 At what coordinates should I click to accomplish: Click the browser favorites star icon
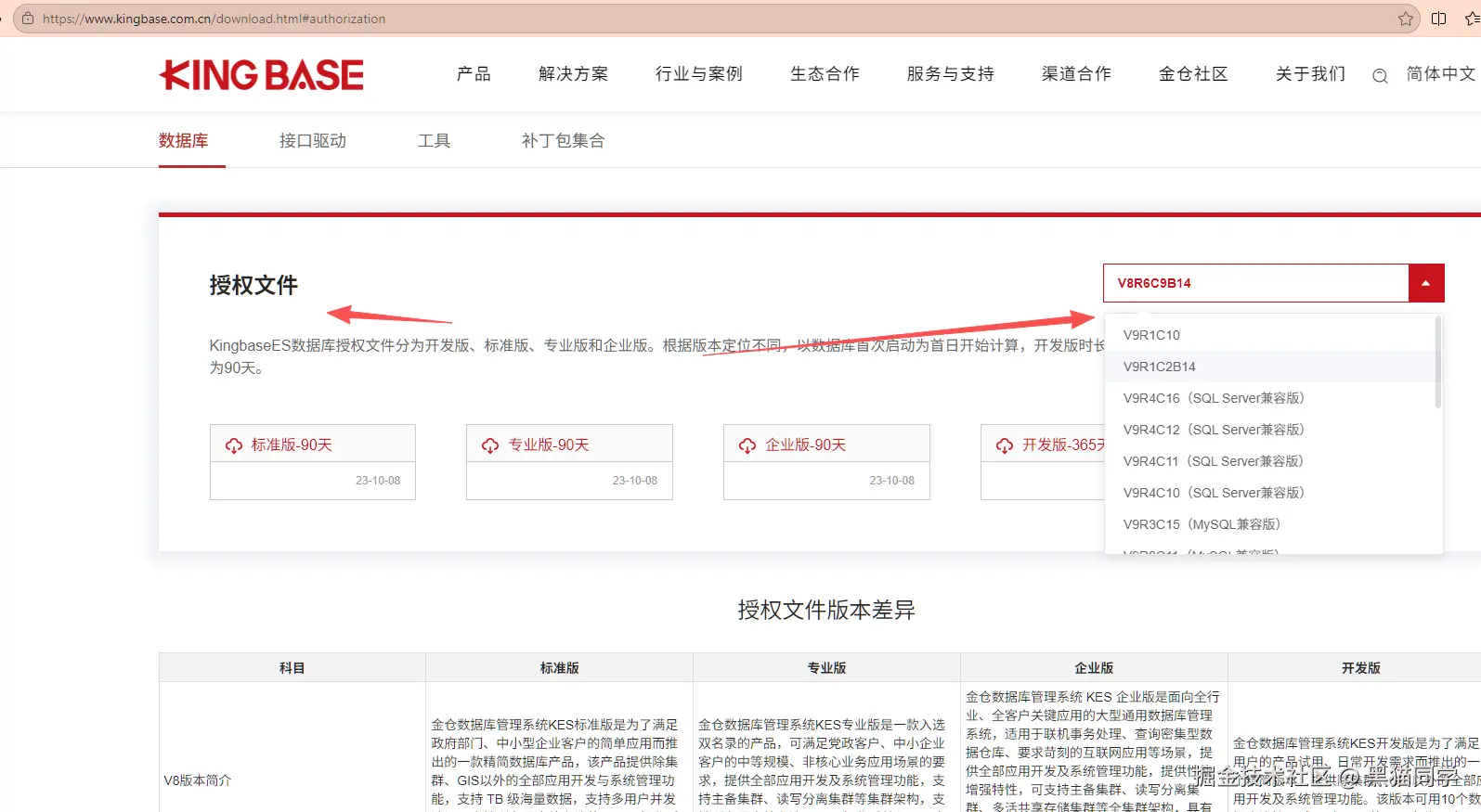point(1406,19)
